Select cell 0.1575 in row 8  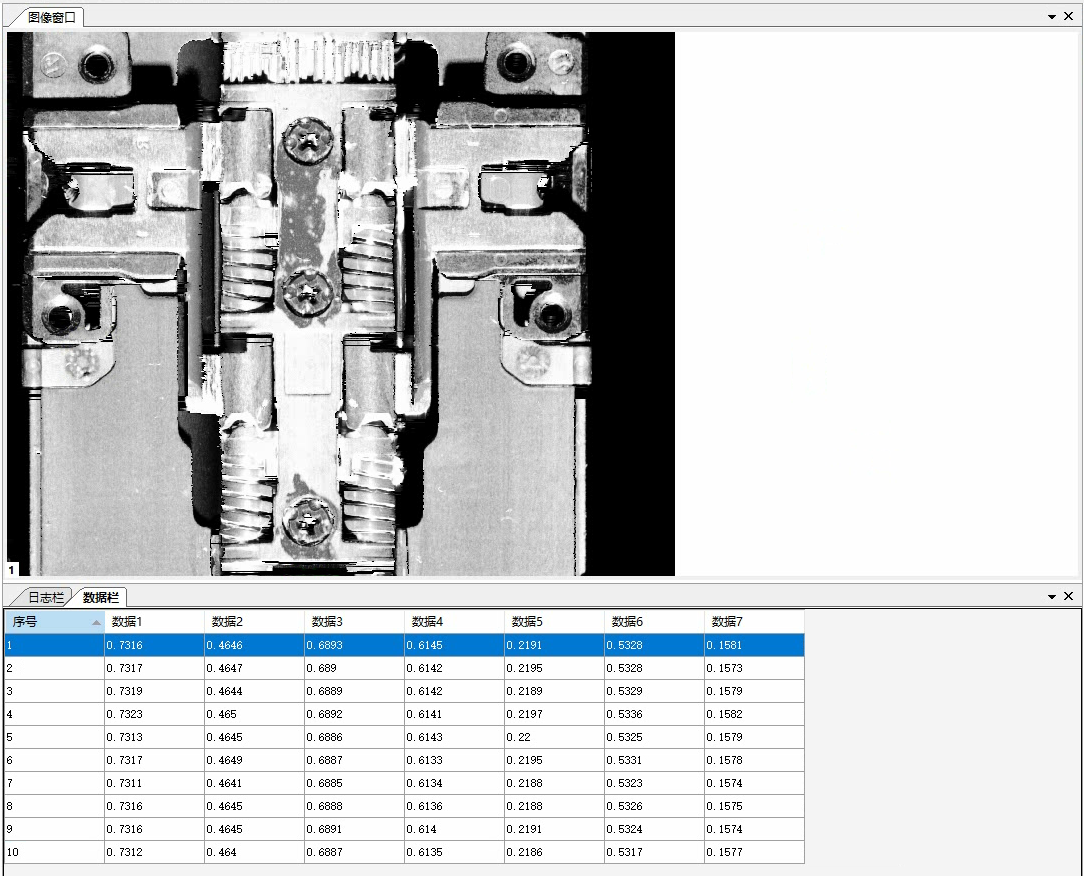click(754, 806)
